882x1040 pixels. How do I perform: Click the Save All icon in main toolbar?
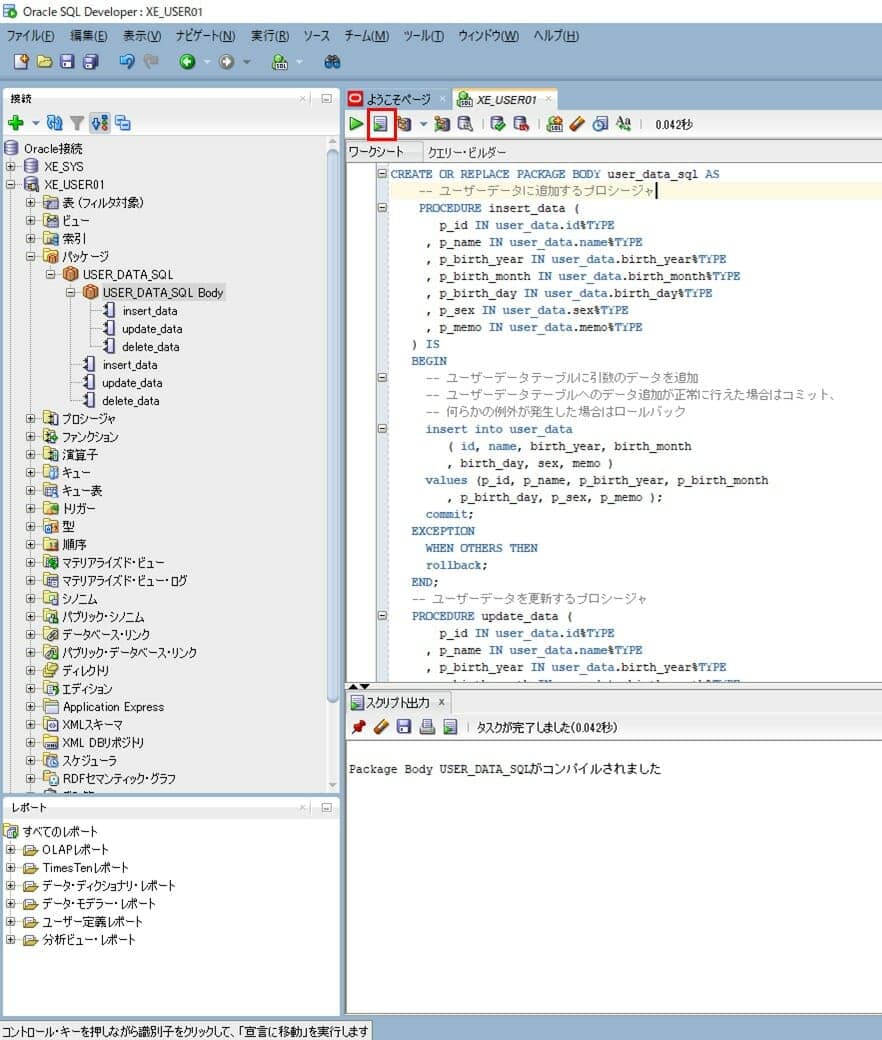tap(91, 62)
